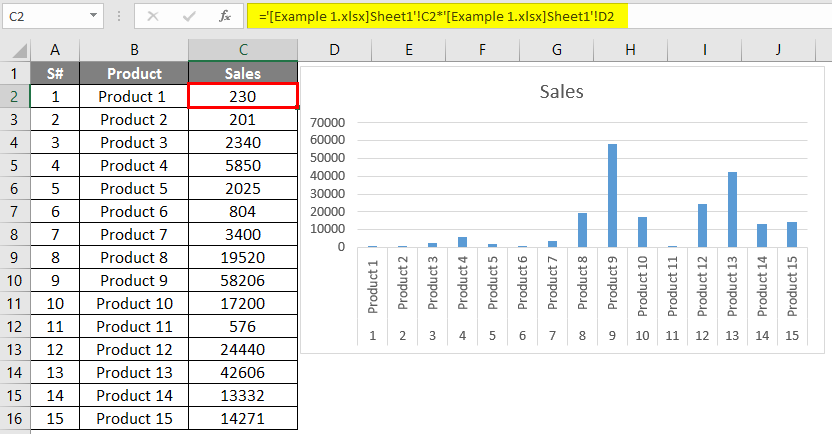832x434 pixels.
Task: Click into the formula bar text
Action: (436, 16)
